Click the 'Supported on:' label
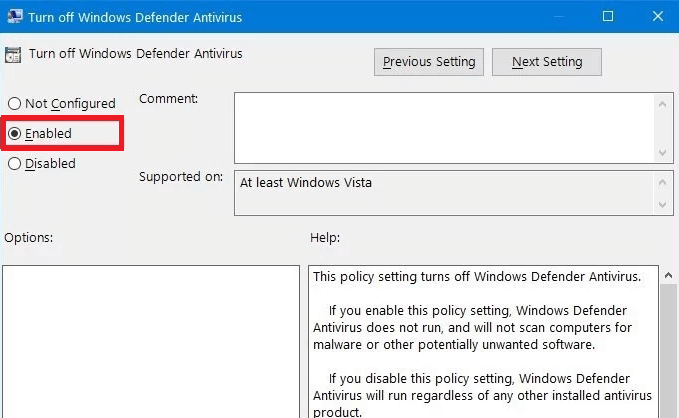This screenshot has height=418, width=679. point(181,177)
